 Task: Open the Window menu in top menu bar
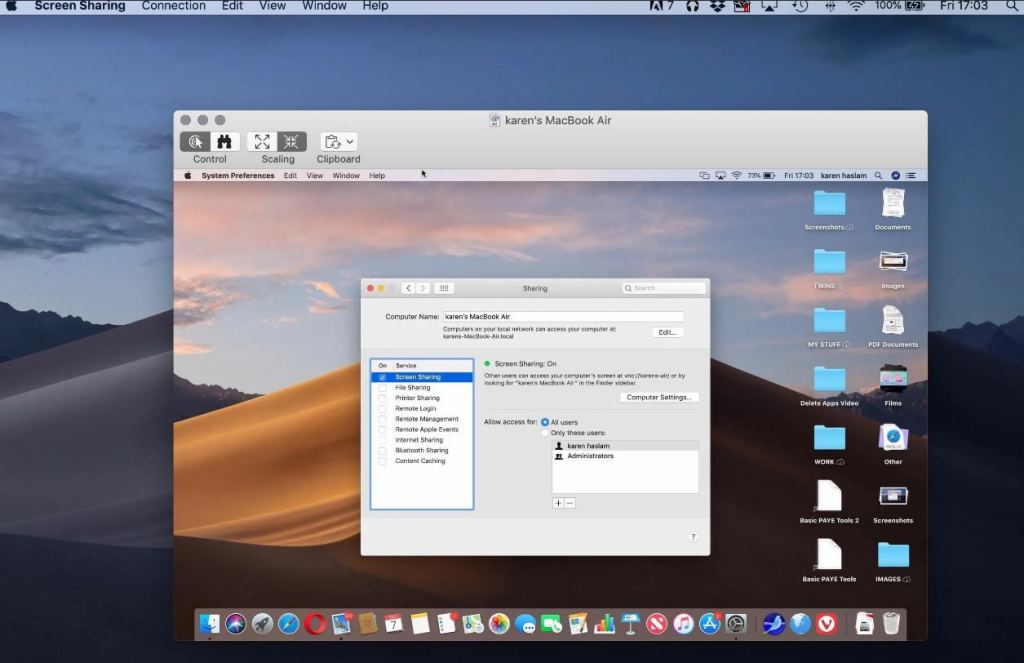(324, 6)
